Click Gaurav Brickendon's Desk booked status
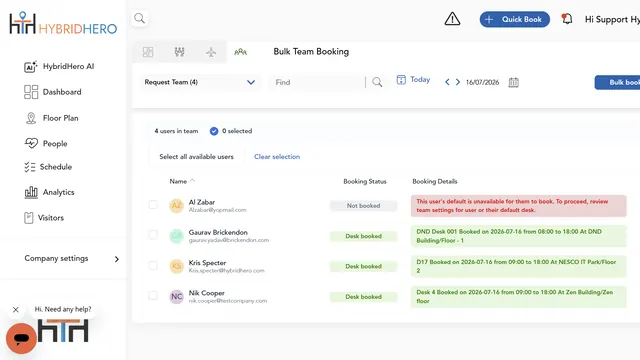640x360 pixels. (x=363, y=236)
